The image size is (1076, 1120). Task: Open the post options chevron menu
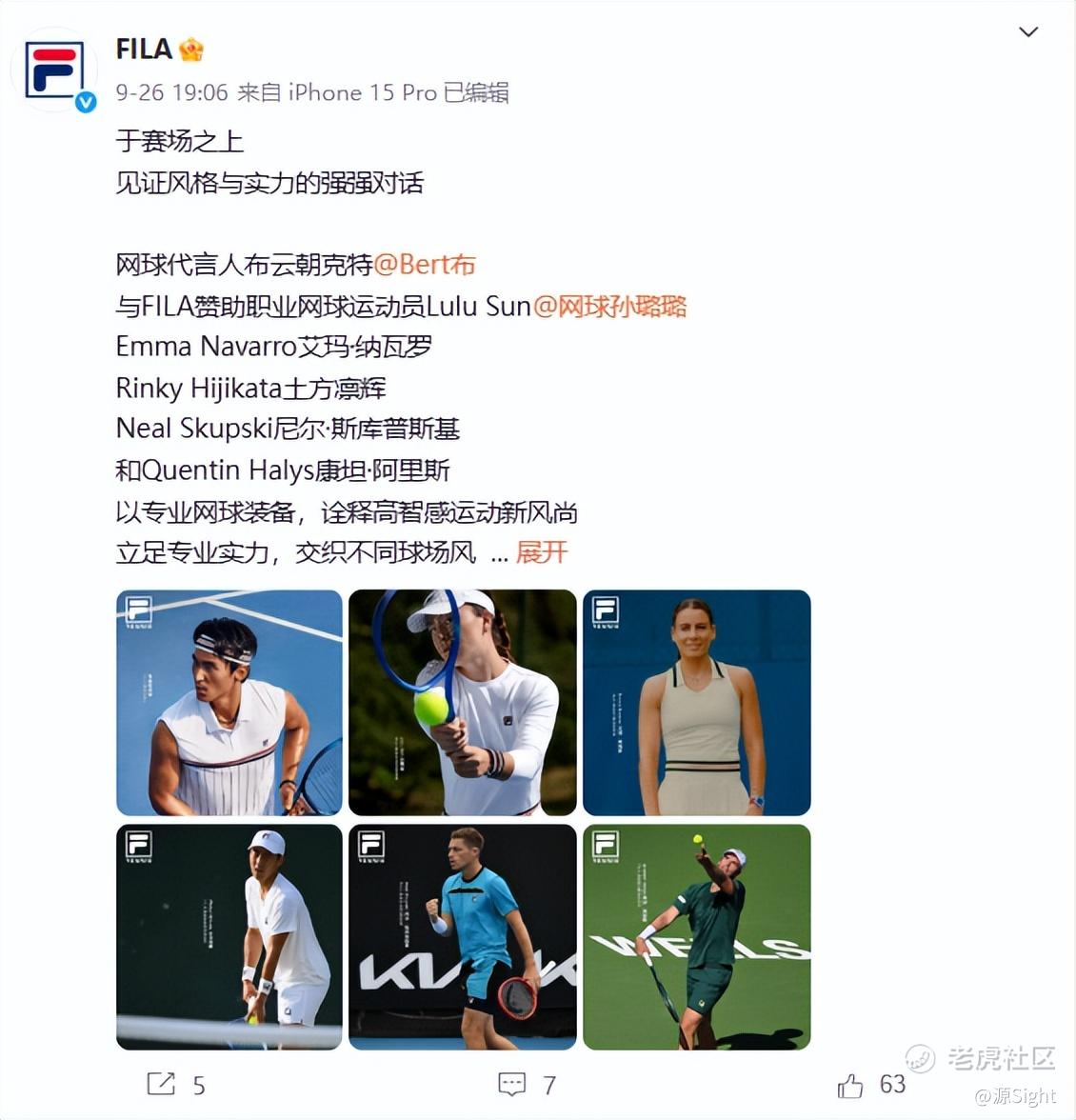click(x=1028, y=32)
